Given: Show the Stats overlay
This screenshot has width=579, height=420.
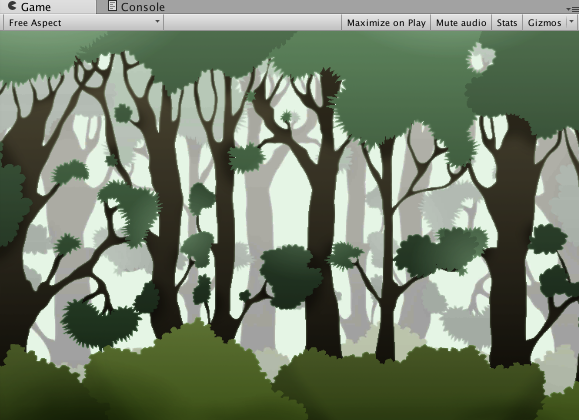Looking at the screenshot, I should click(507, 23).
